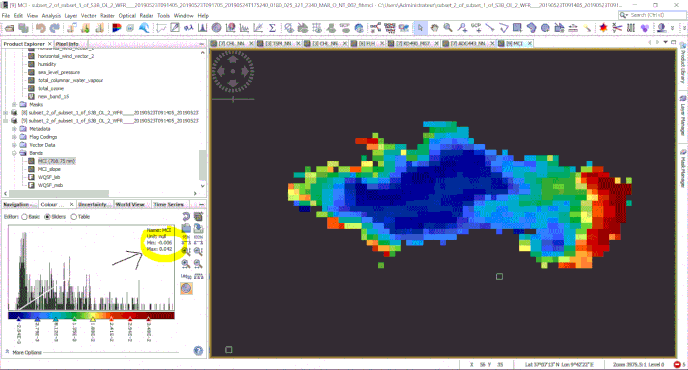Select the zoom magnifier tool in toolbar

448,28
